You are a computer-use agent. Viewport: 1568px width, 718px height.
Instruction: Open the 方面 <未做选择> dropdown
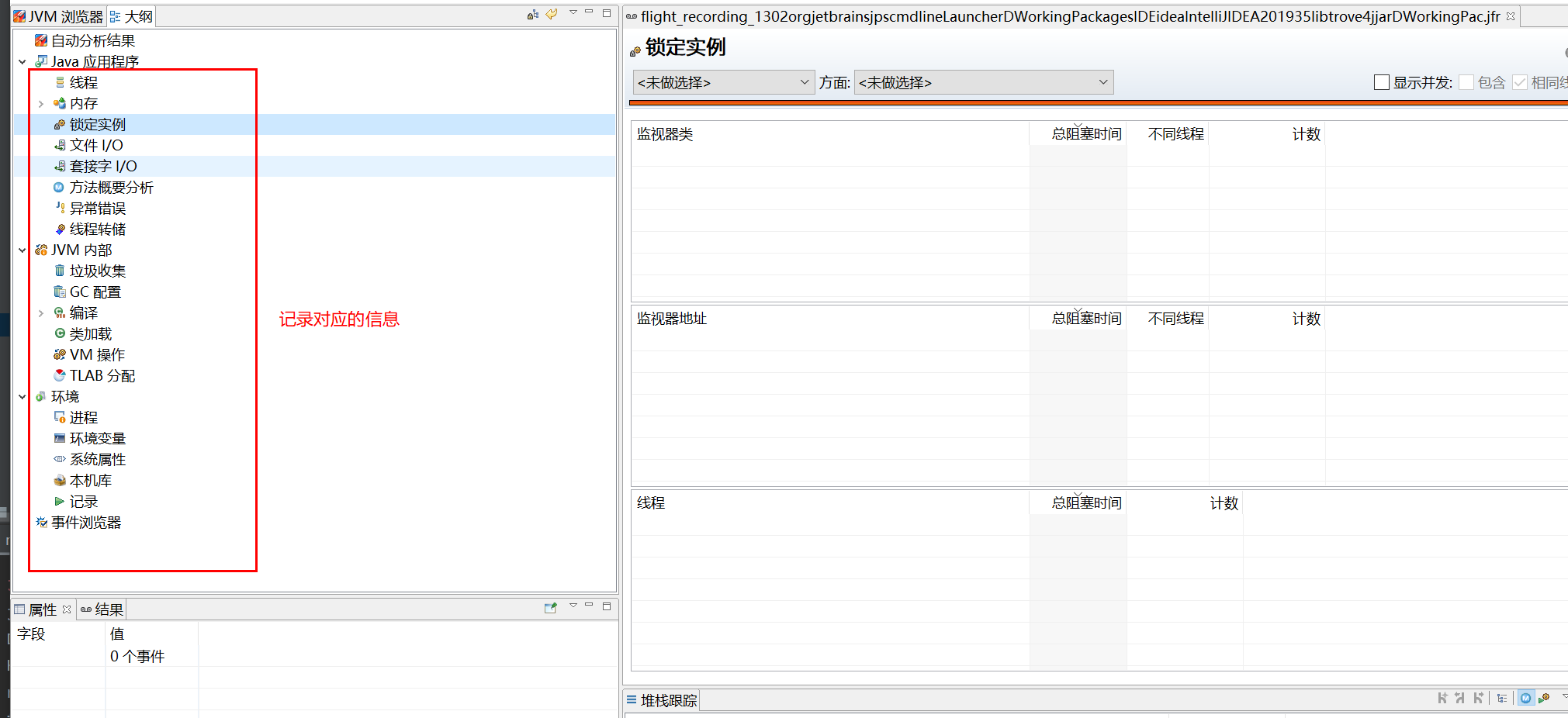[x=984, y=82]
